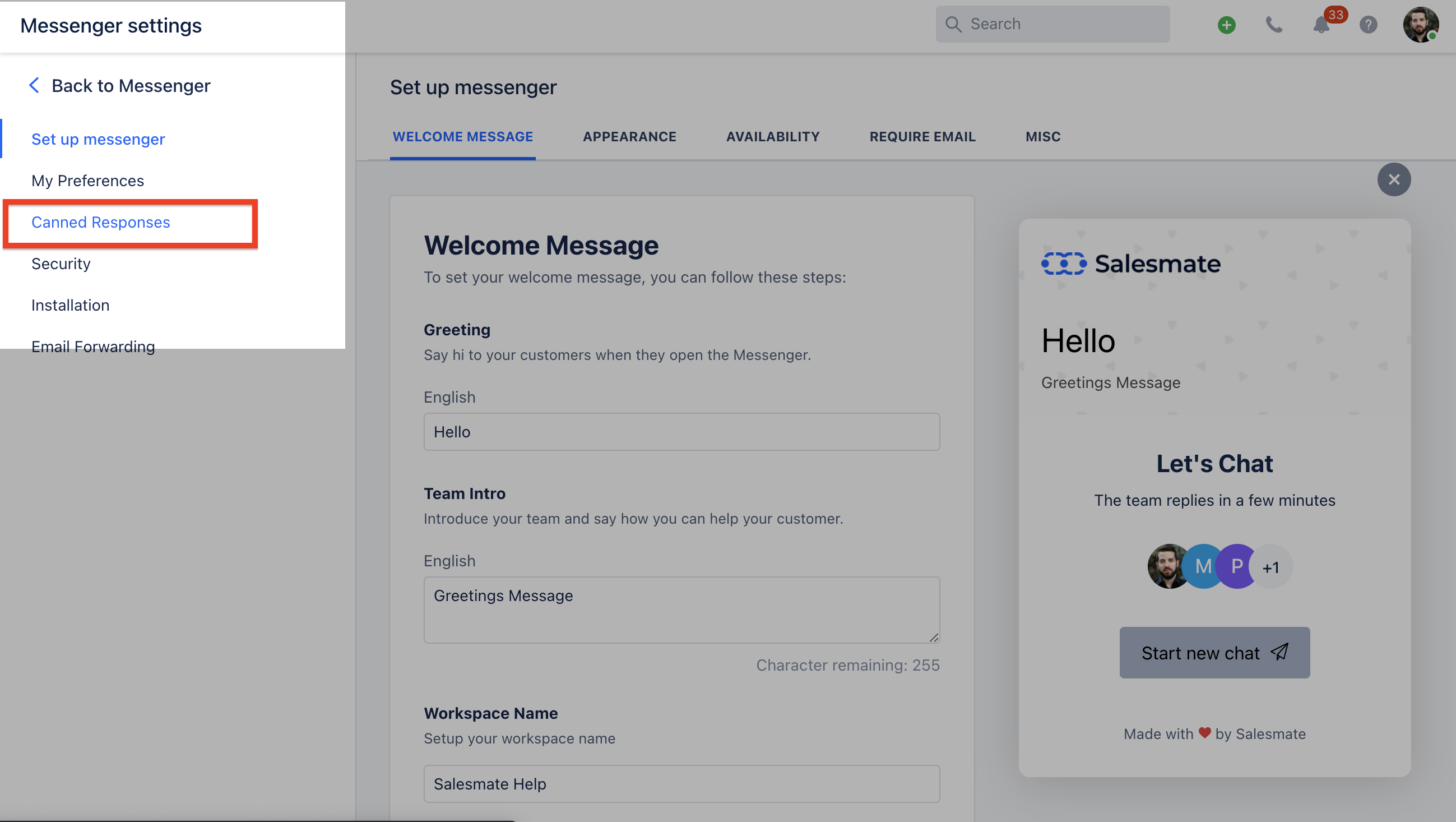Viewport: 1456px width, 822px height.
Task: Click the purple P team member avatar
Action: click(1236, 566)
